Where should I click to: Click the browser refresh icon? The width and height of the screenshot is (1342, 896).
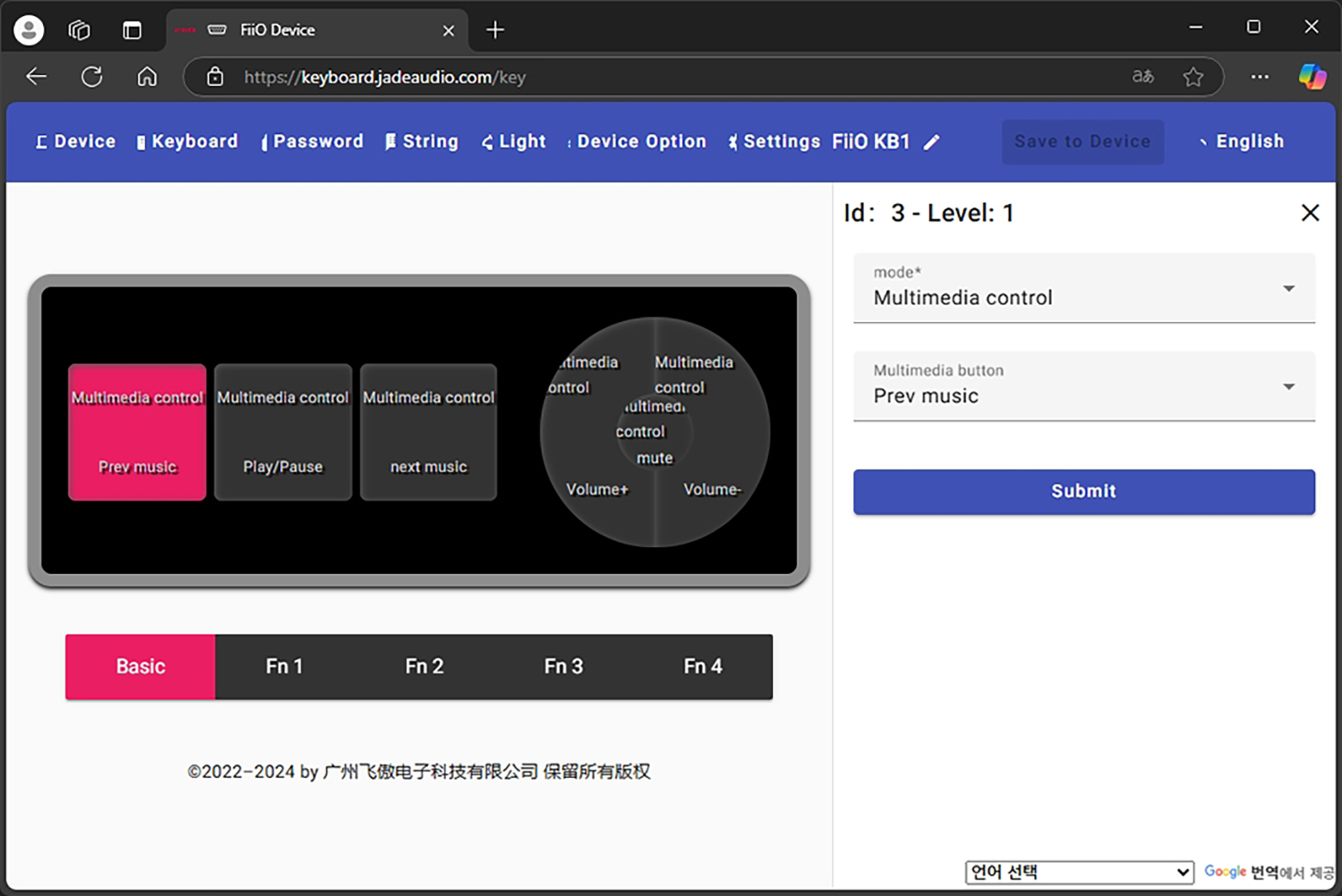92,77
